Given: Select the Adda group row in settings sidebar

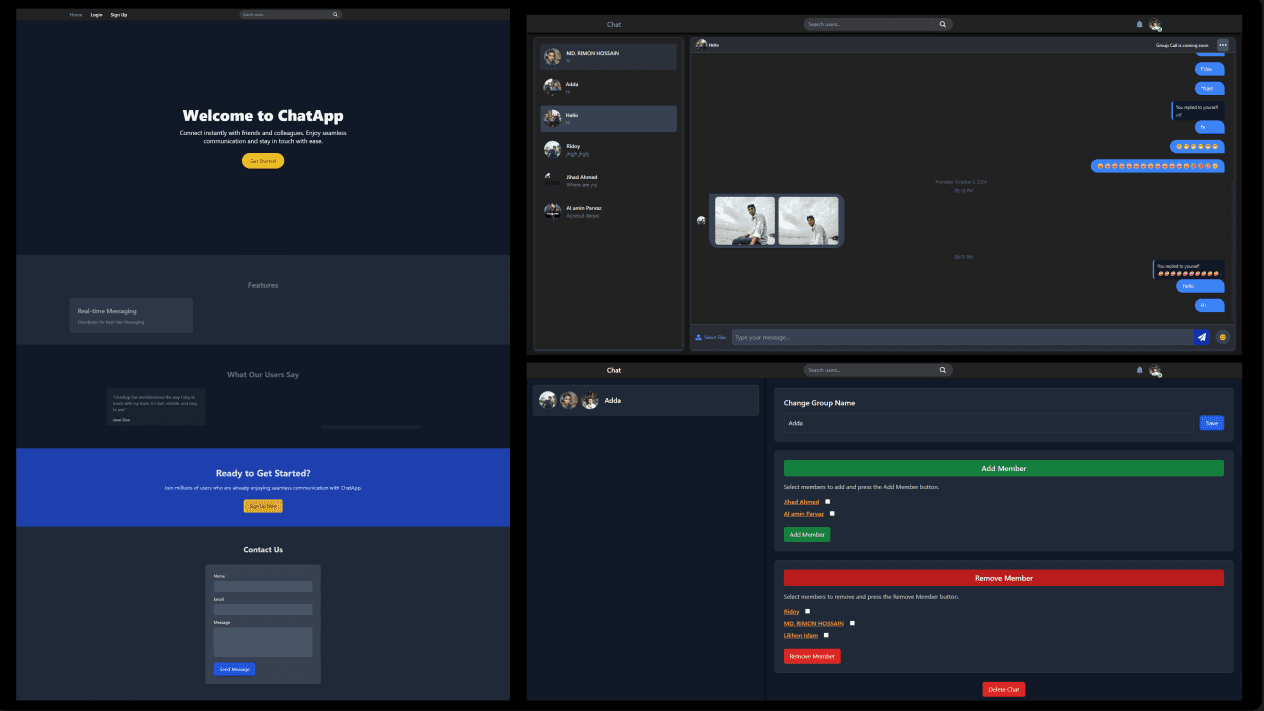Looking at the screenshot, I should [646, 400].
